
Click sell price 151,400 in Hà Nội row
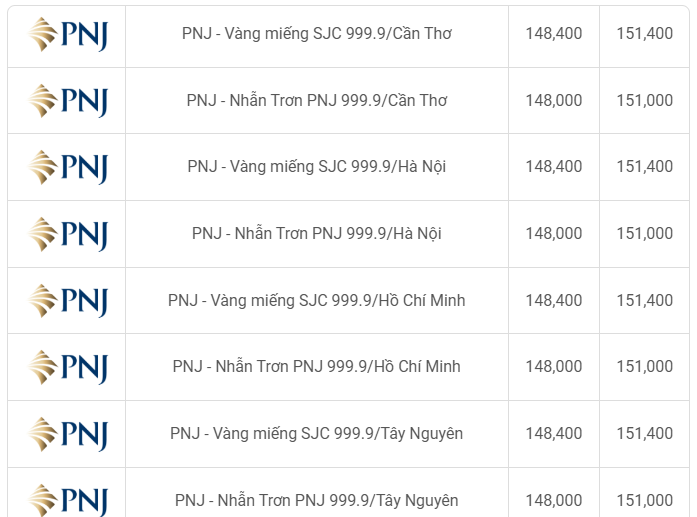click(x=645, y=167)
